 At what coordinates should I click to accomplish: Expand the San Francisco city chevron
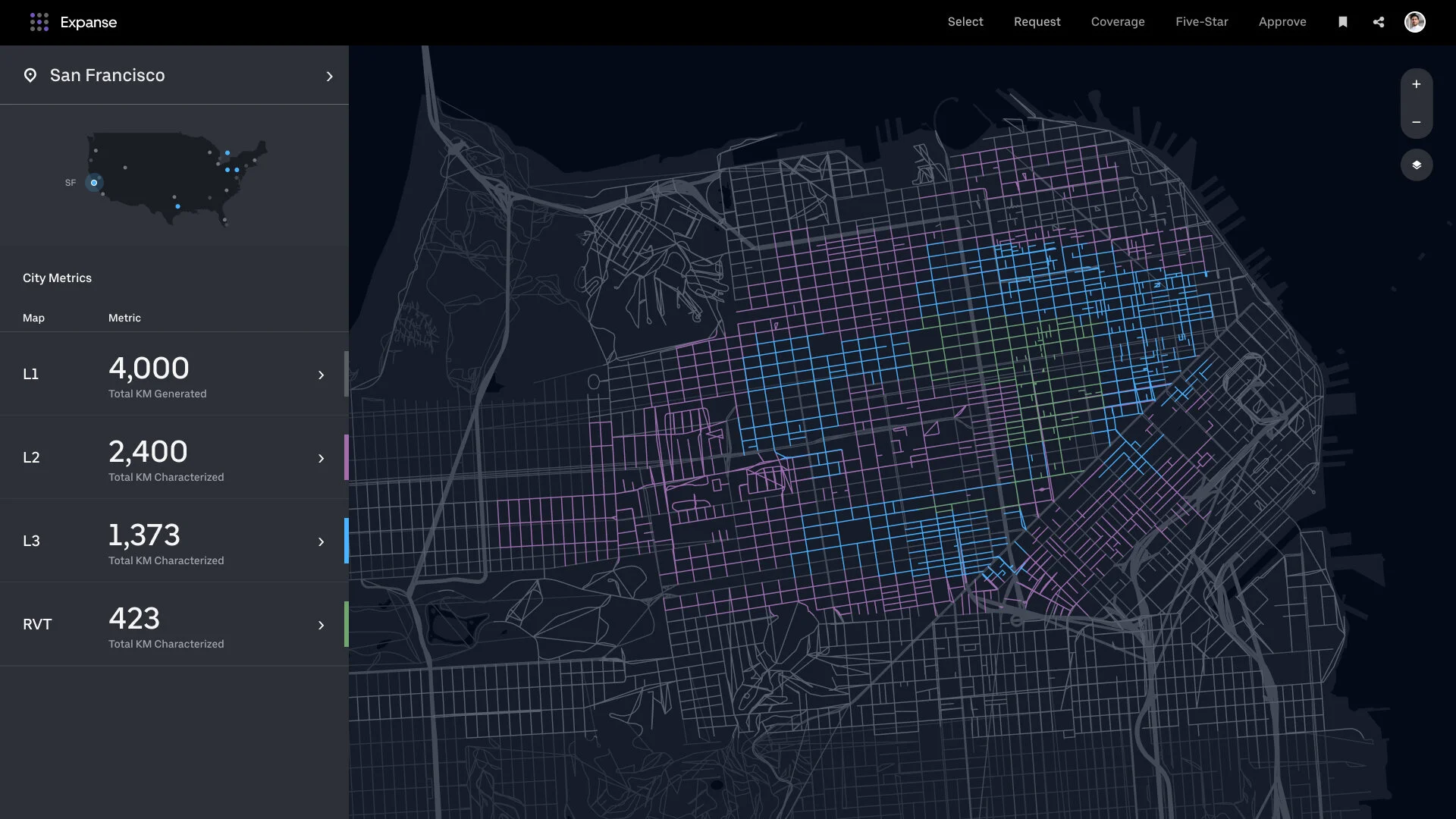329,77
